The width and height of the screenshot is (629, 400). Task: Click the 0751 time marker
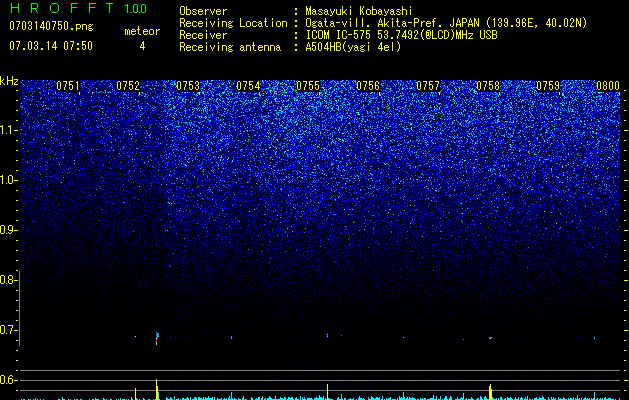[68, 86]
